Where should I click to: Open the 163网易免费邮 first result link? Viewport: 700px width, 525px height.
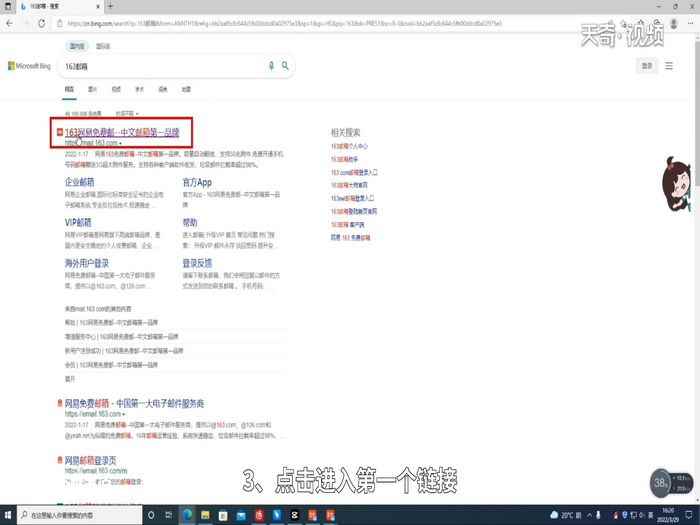click(x=122, y=132)
